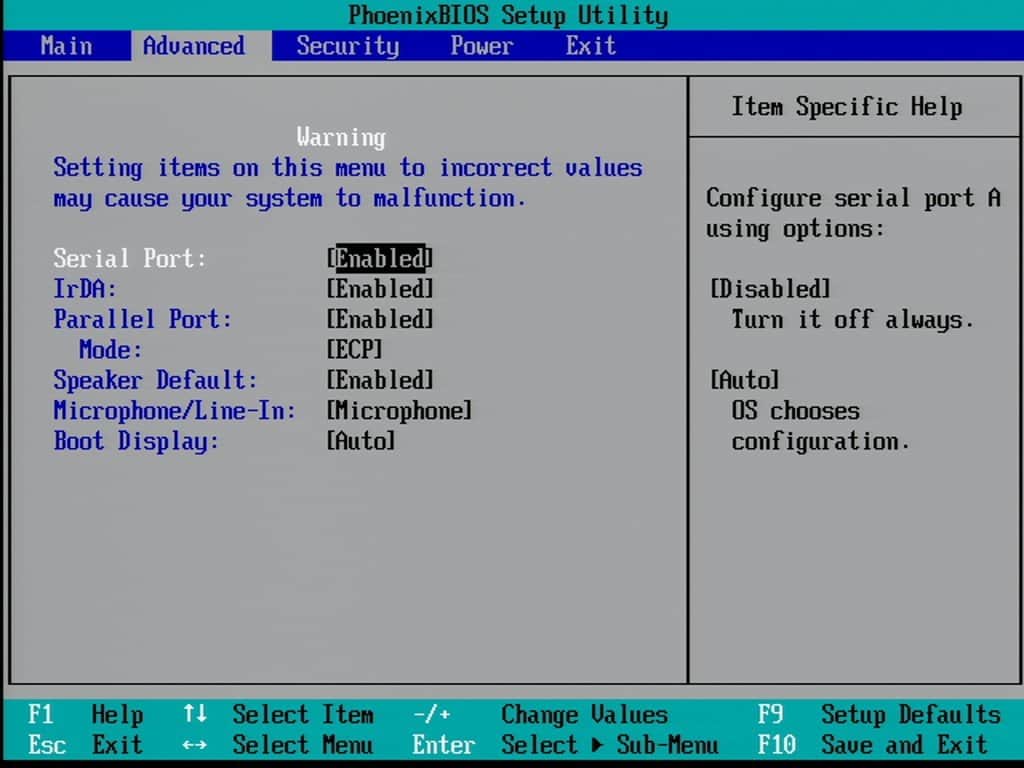The height and width of the screenshot is (768, 1024).
Task: Click the [Disabled] help option text
Action: (x=770, y=289)
